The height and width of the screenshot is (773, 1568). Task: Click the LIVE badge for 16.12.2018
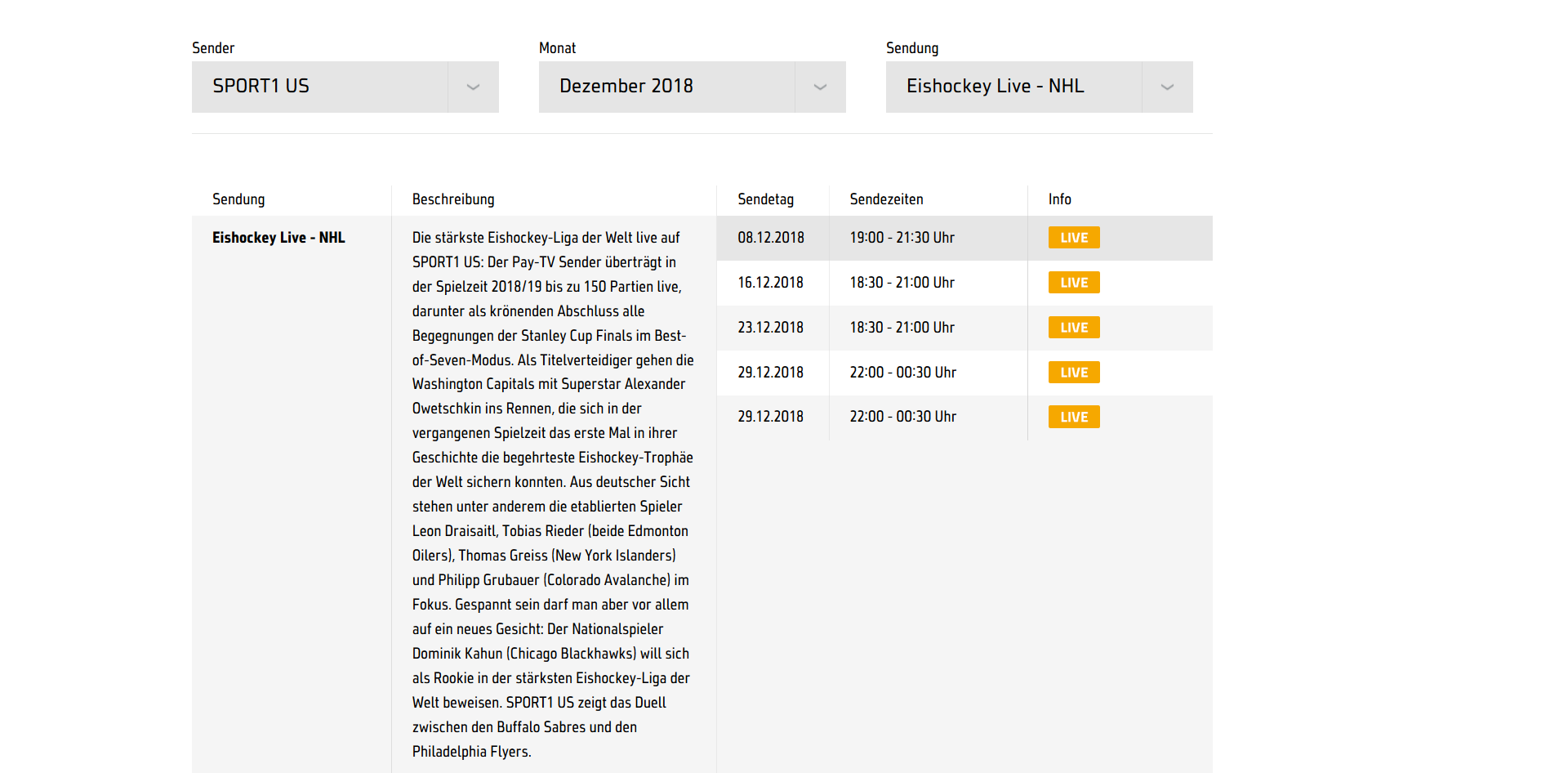tap(1074, 283)
